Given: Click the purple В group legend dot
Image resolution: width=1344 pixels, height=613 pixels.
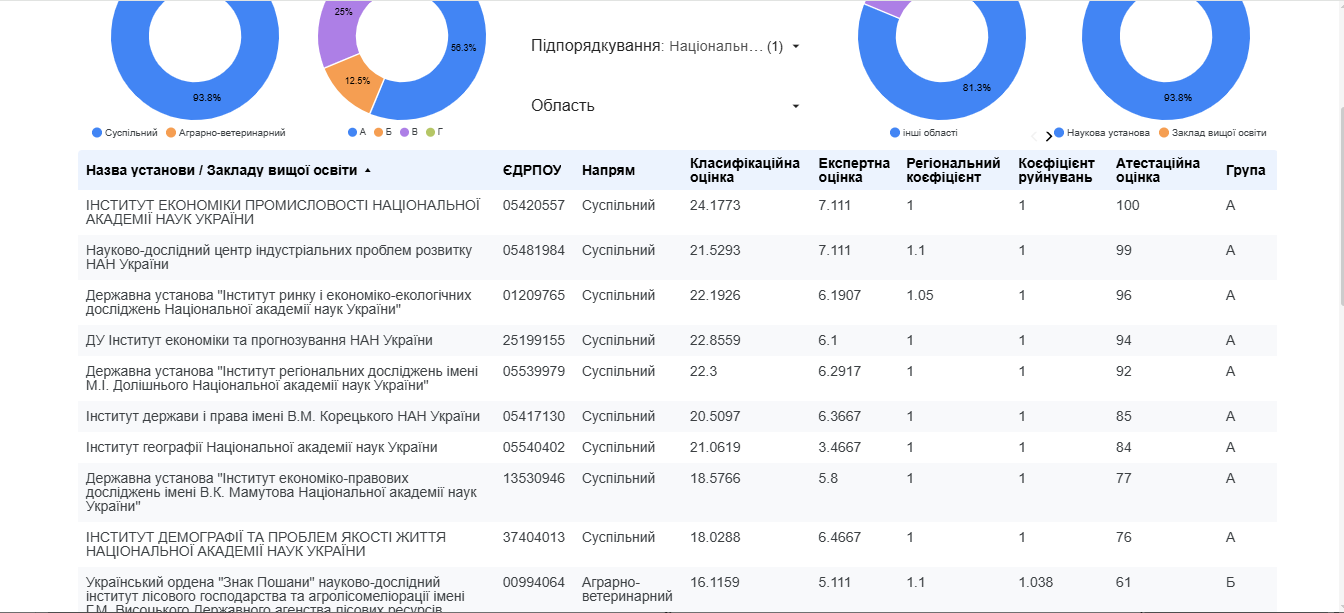Looking at the screenshot, I should coord(405,132).
